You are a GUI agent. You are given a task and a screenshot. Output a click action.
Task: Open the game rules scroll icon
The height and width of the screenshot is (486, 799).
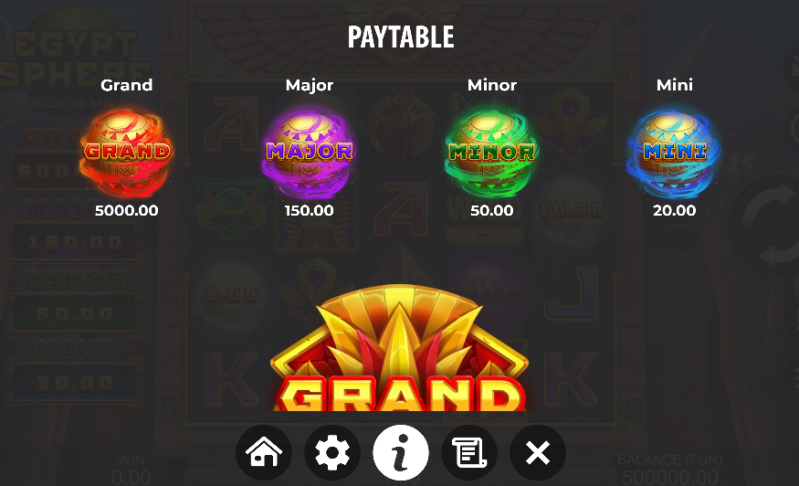tap(469, 452)
